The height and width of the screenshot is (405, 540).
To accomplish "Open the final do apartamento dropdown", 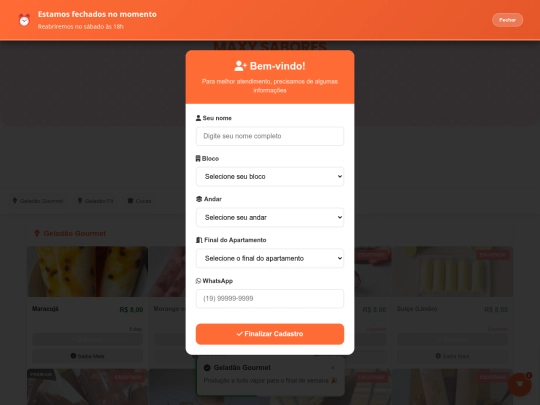I will (270, 258).
